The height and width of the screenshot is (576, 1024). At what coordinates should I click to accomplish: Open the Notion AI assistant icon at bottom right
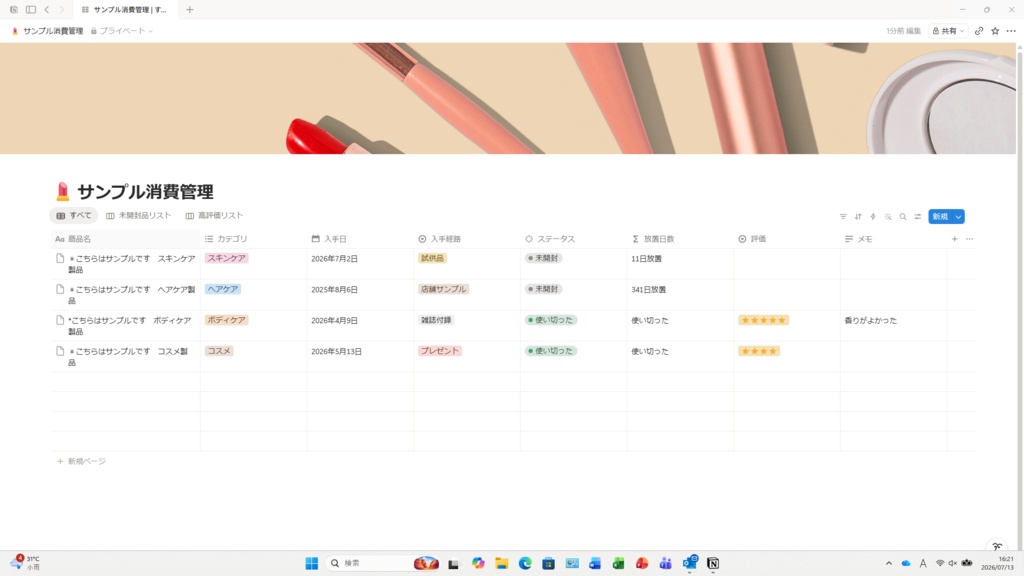997,546
